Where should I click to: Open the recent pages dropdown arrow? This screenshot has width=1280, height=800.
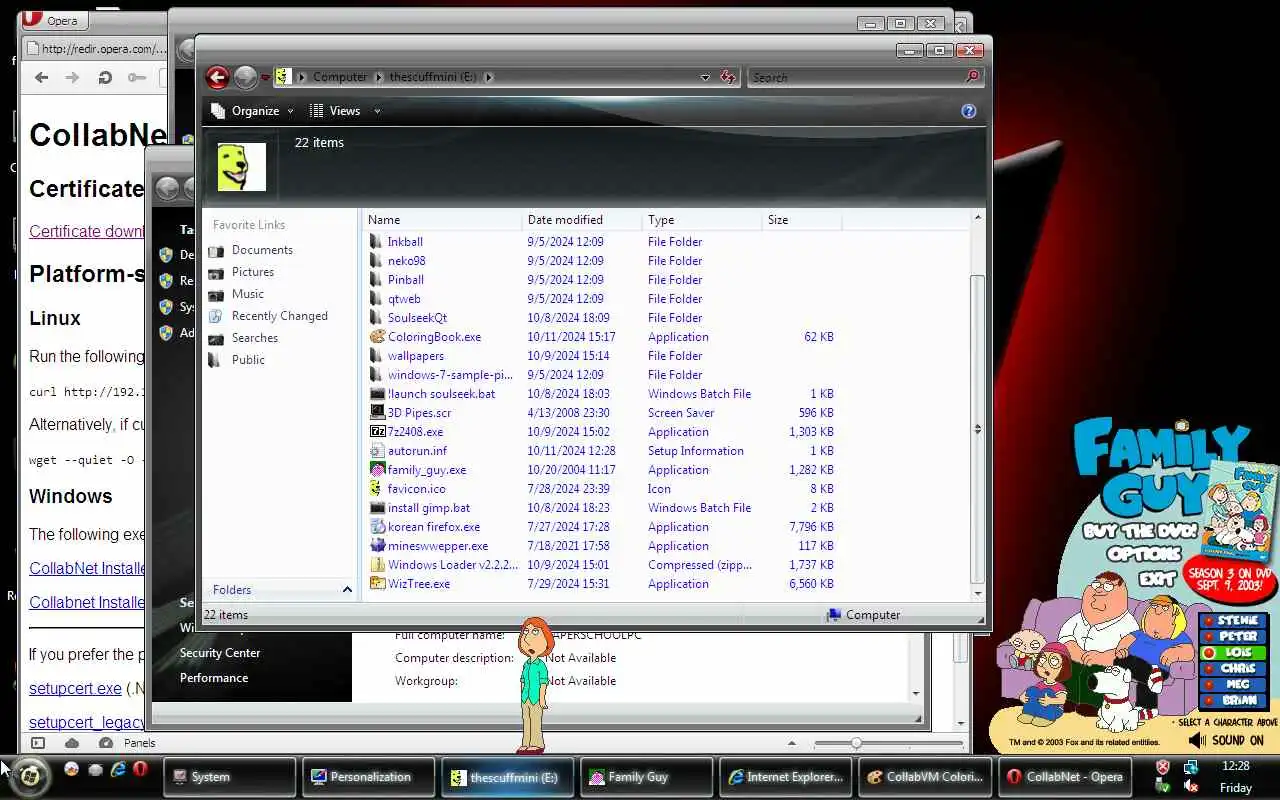tap(265, 77)
